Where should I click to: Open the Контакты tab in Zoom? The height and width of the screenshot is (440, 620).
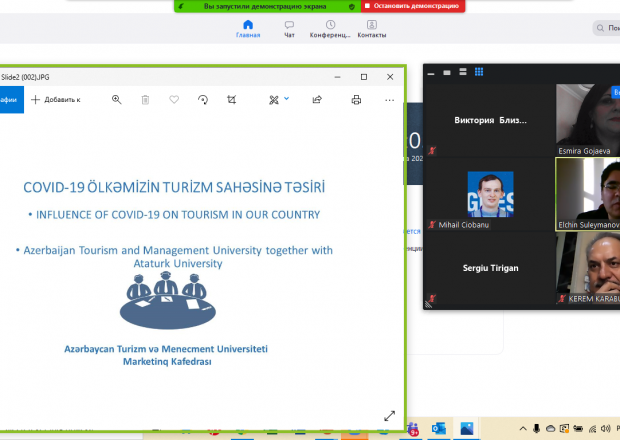[372, 29]
